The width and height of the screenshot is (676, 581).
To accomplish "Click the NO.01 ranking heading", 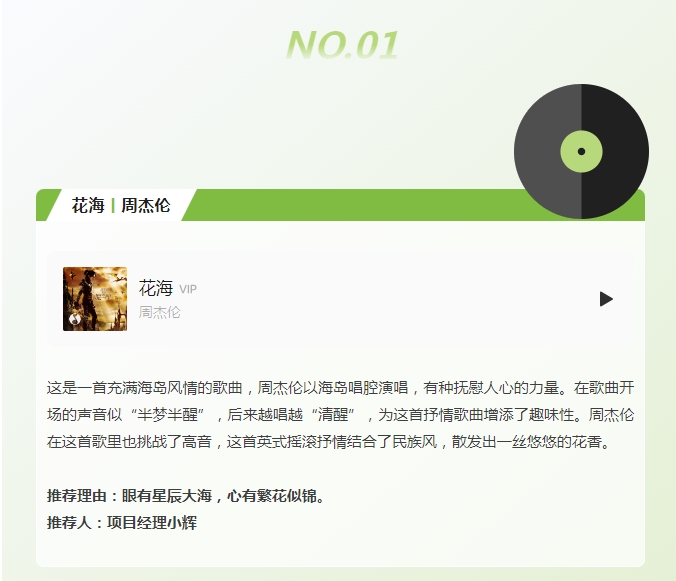I will coord(342,45).
